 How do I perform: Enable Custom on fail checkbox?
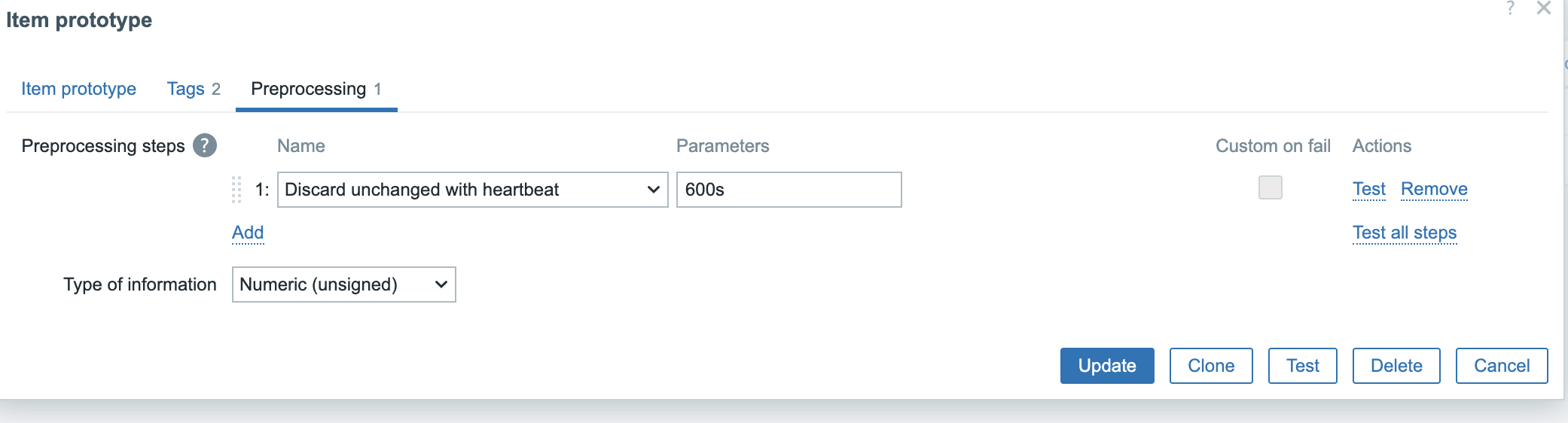[x=1271, y=187]
